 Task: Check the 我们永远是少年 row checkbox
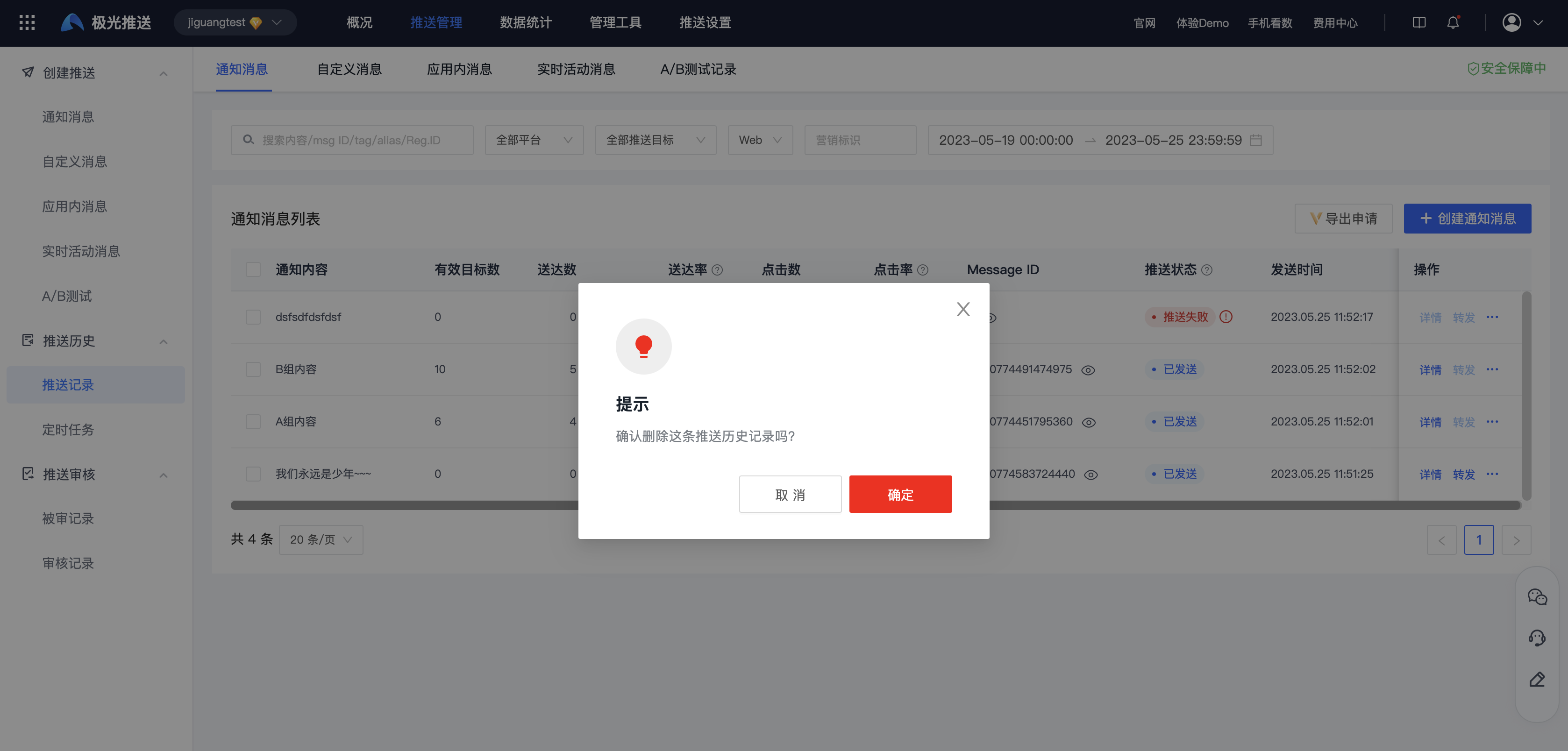click(253, 474)
